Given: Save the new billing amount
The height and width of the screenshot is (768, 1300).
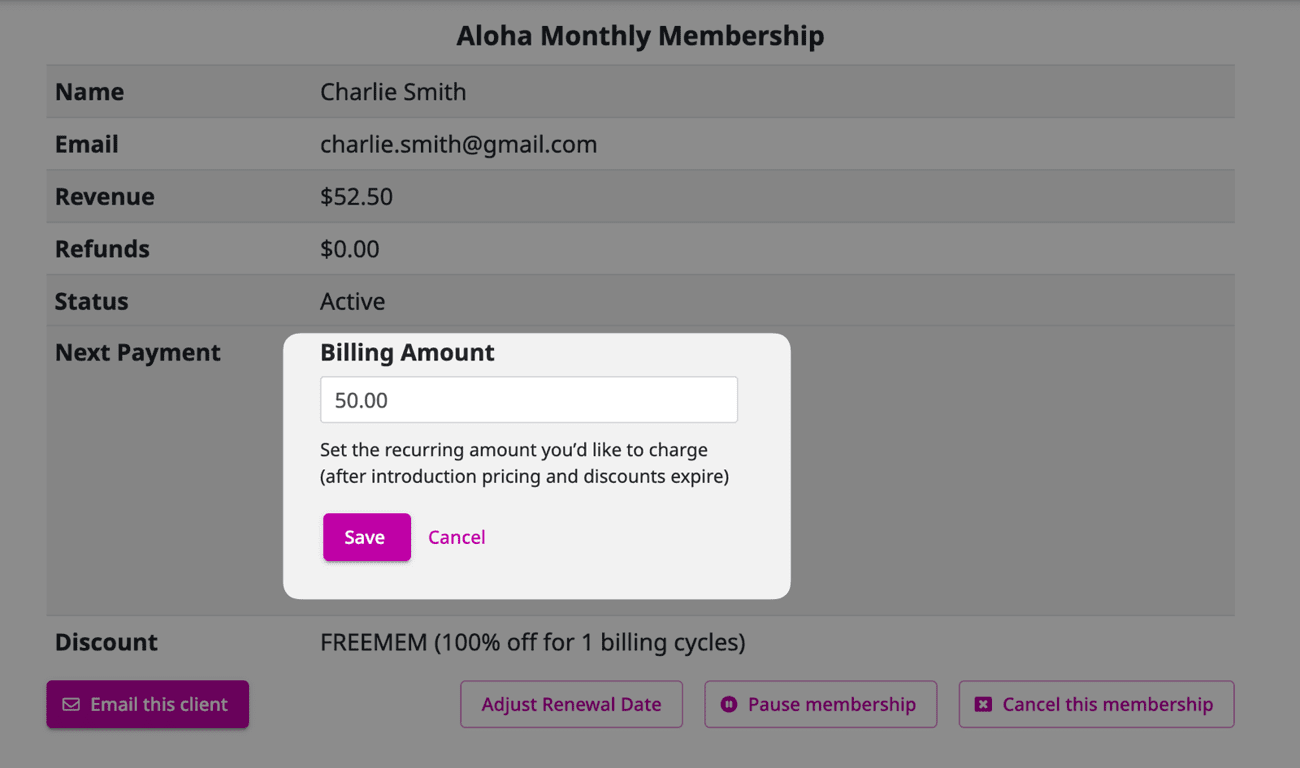Looking at the screenshot, I should click(366, 537).
